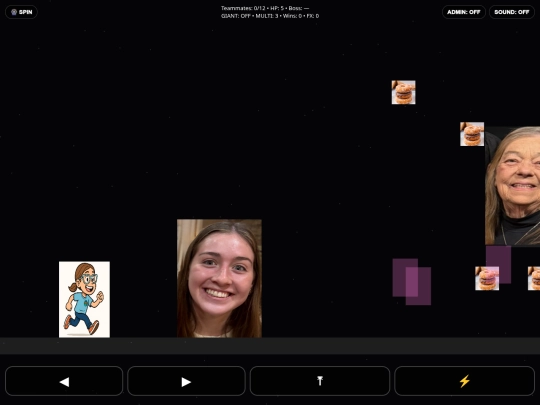The height and width of the screenshot is (405, 540).
Task: Click the "Teammates: 0/12" status text
Action: tap(243, 8)
